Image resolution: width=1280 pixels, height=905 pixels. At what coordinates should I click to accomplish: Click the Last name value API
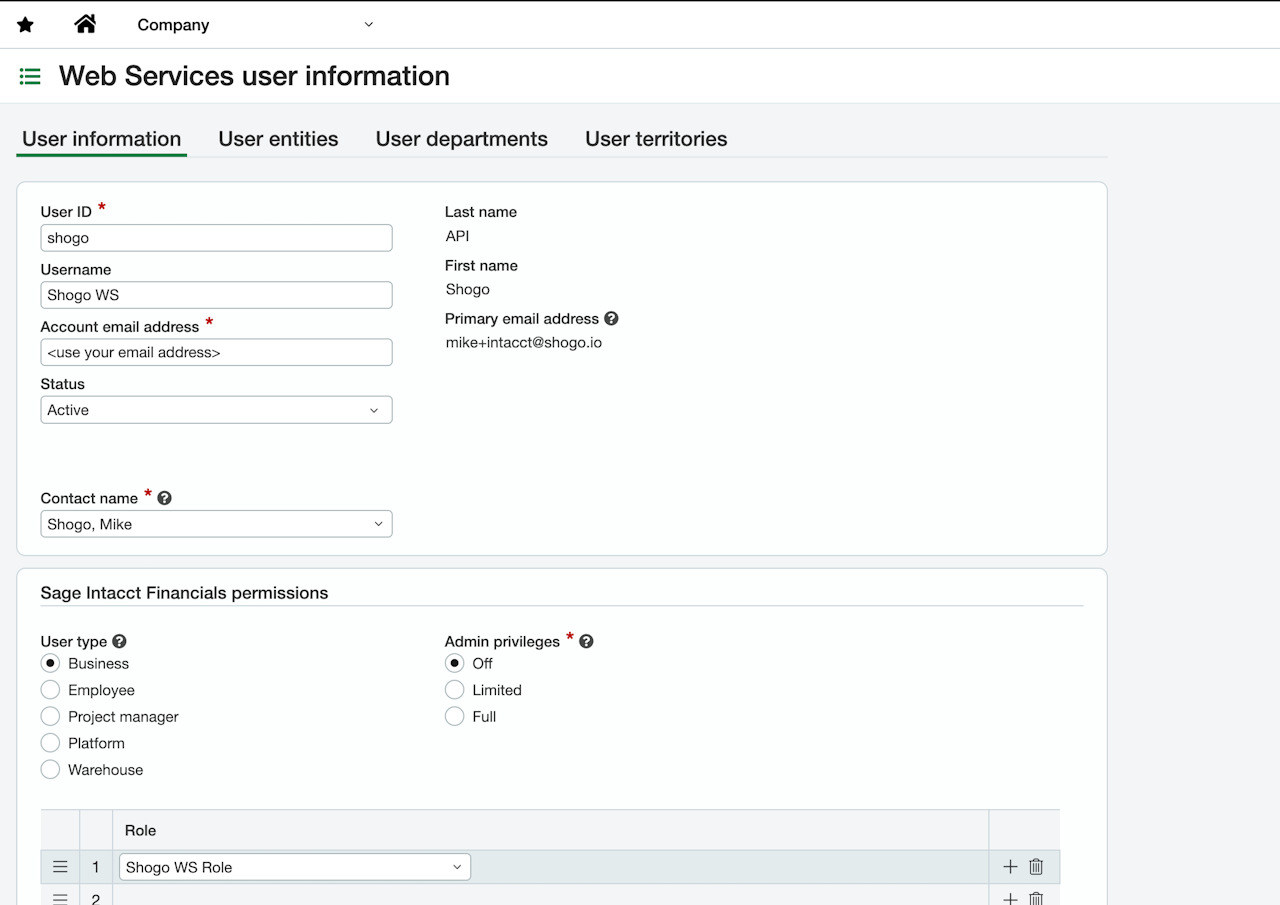coord(457,236)
